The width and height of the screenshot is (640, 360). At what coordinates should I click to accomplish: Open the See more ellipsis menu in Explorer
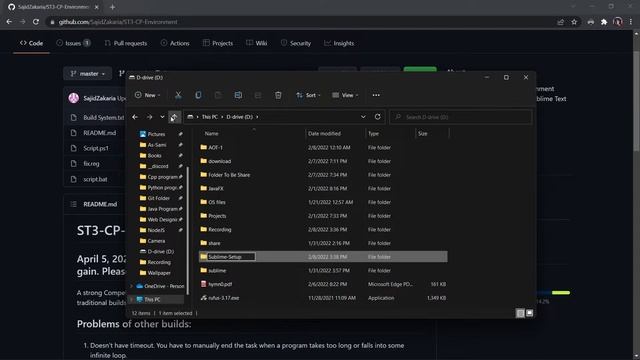click(376, 95)
